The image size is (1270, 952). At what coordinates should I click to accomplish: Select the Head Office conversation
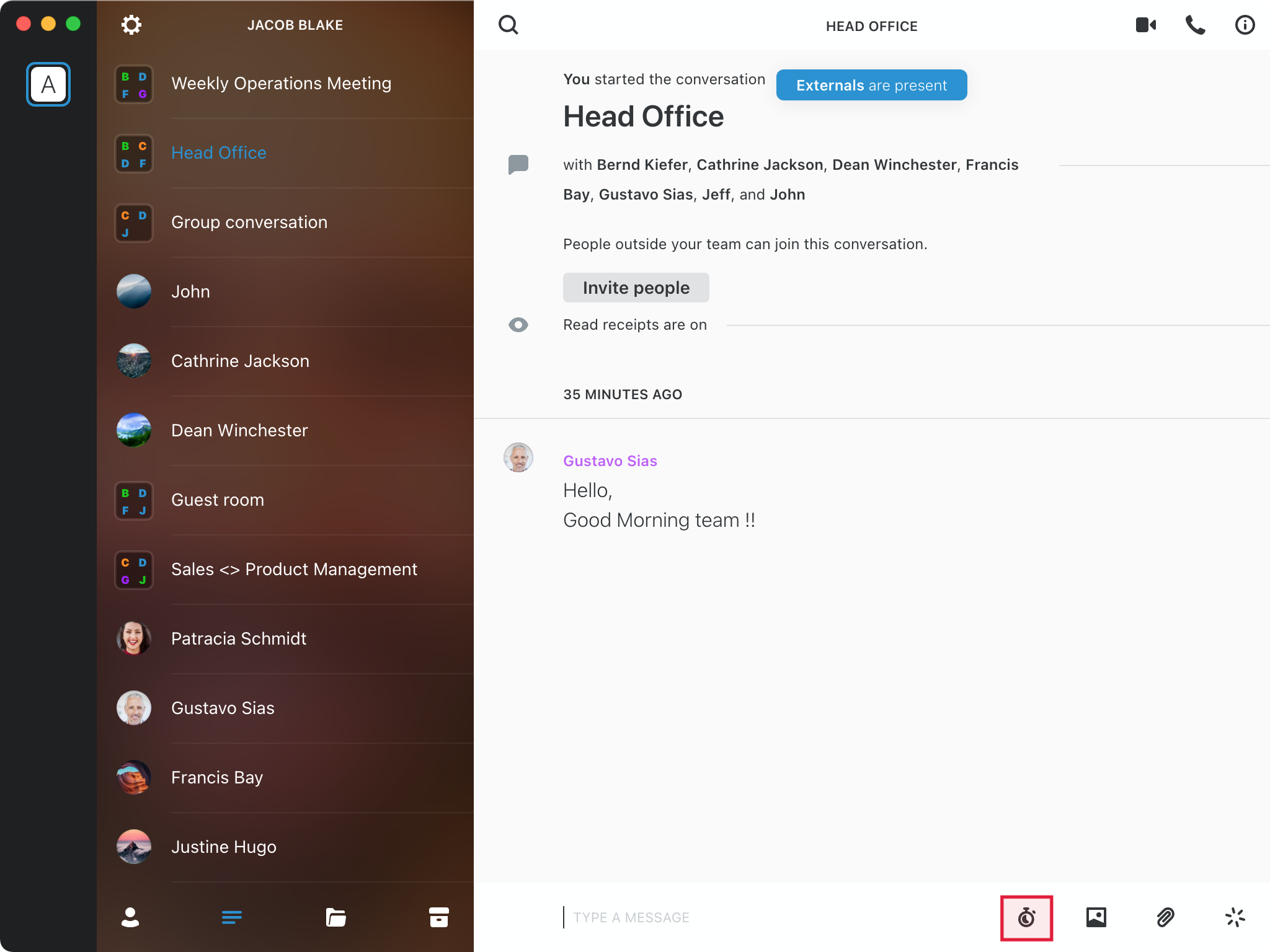(285, 153)
